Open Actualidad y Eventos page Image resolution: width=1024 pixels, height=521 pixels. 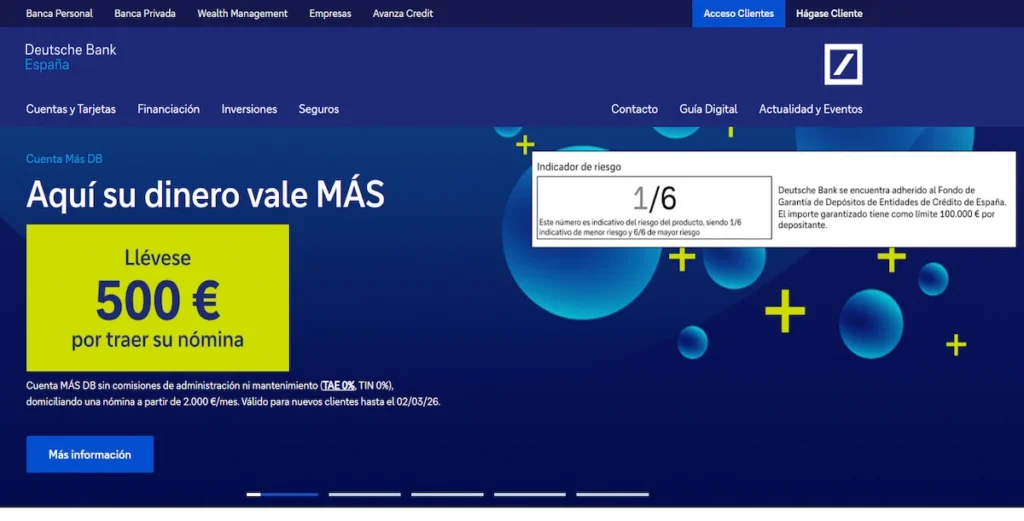[x=810, y=109]
